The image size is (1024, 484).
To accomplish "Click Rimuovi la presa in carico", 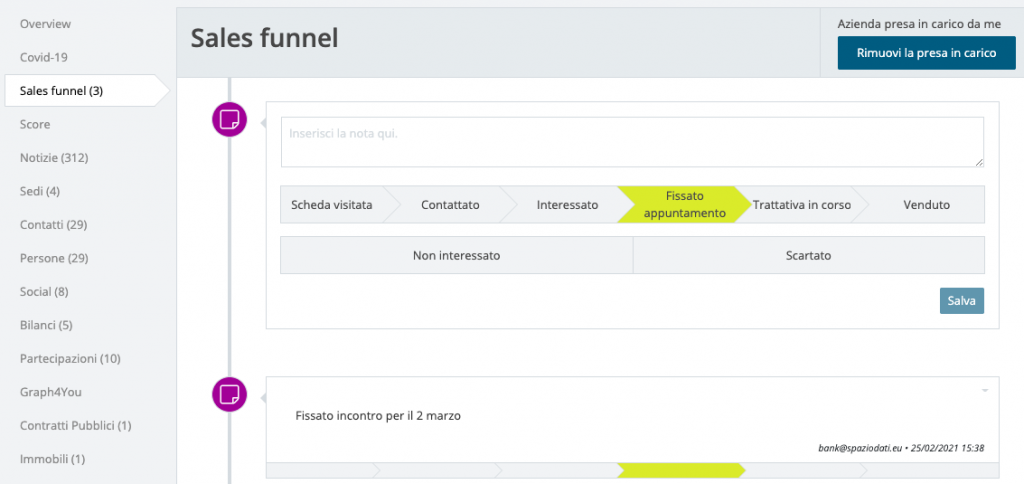I will coord(927,53).
